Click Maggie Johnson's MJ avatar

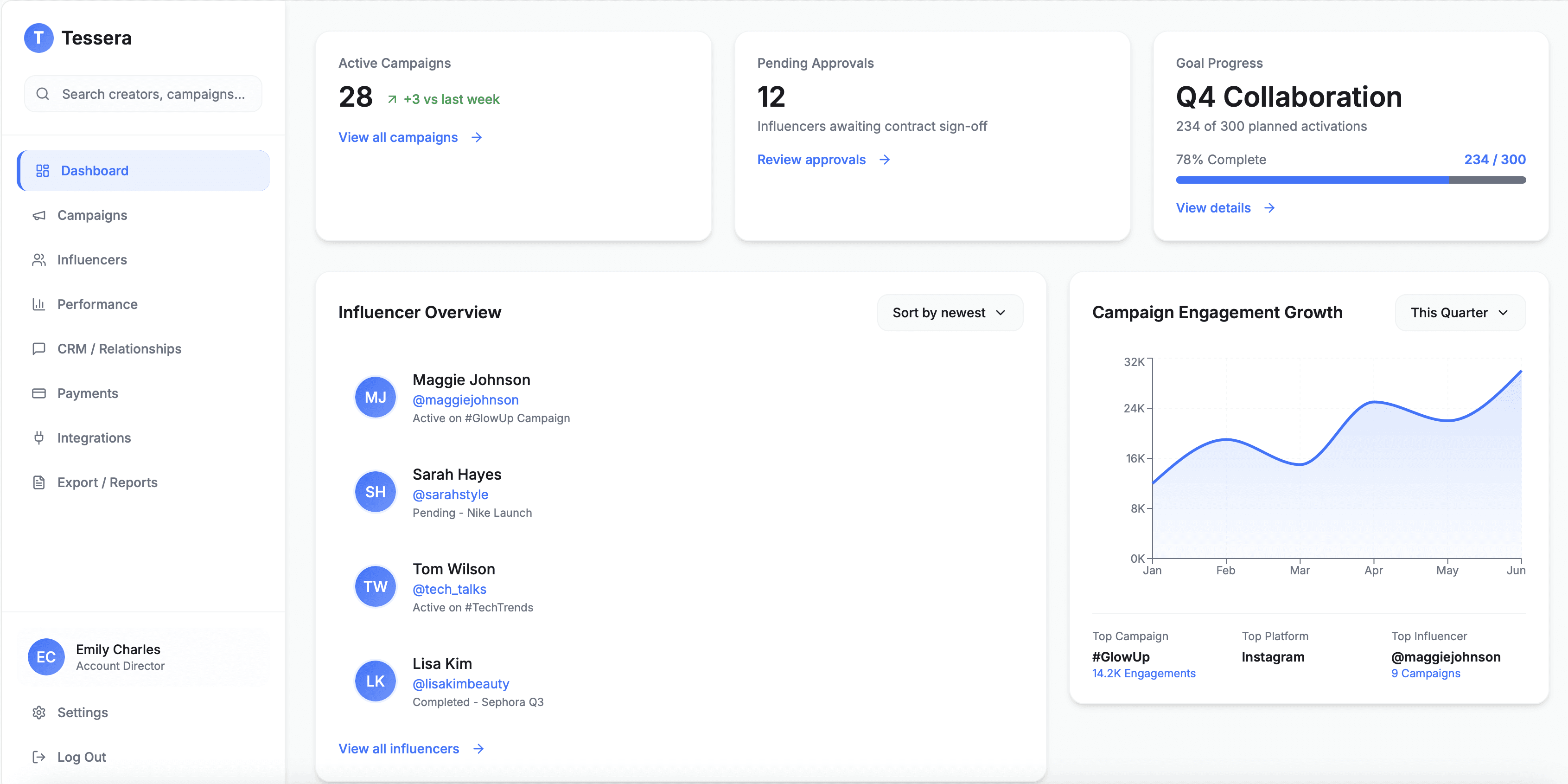(x=376, y=397)
